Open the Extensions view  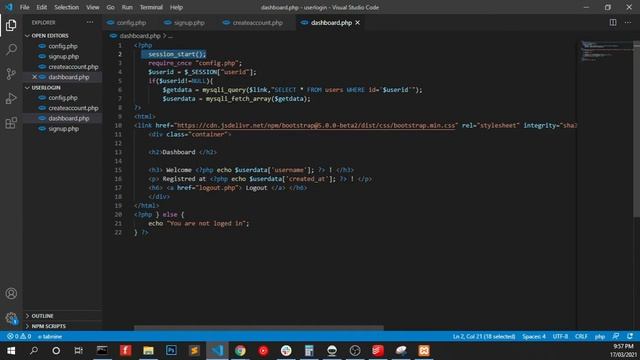[11, 123]
